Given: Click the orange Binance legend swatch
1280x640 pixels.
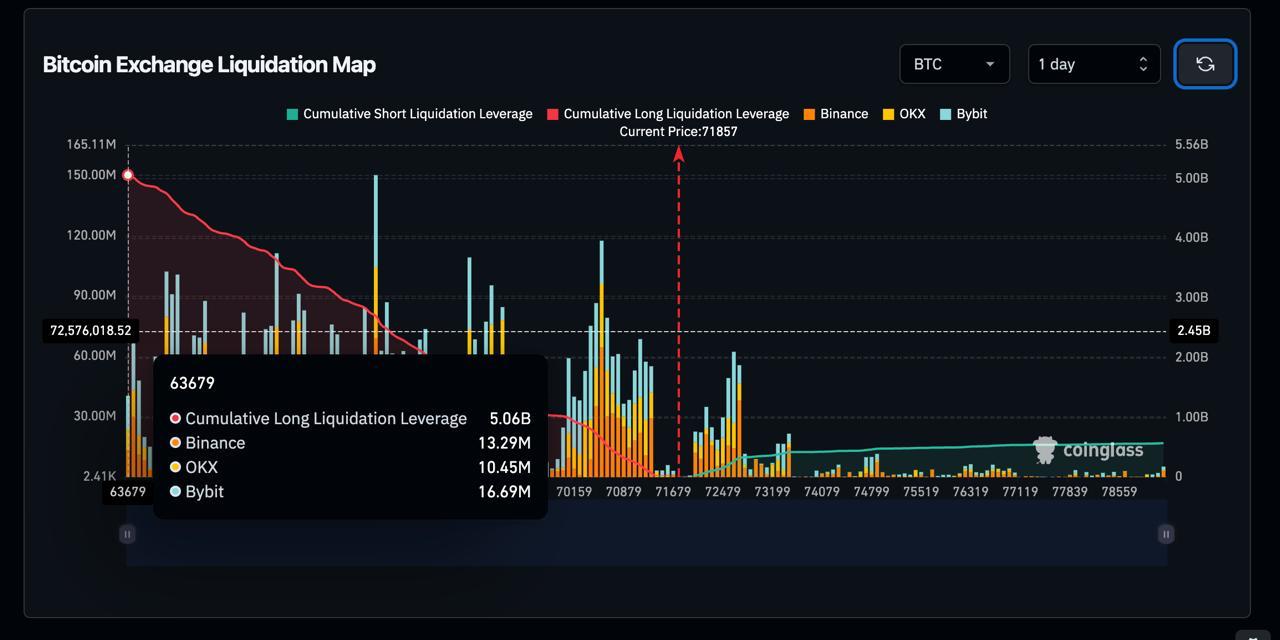Looking at the screenshot, I should tap(809, 114).
